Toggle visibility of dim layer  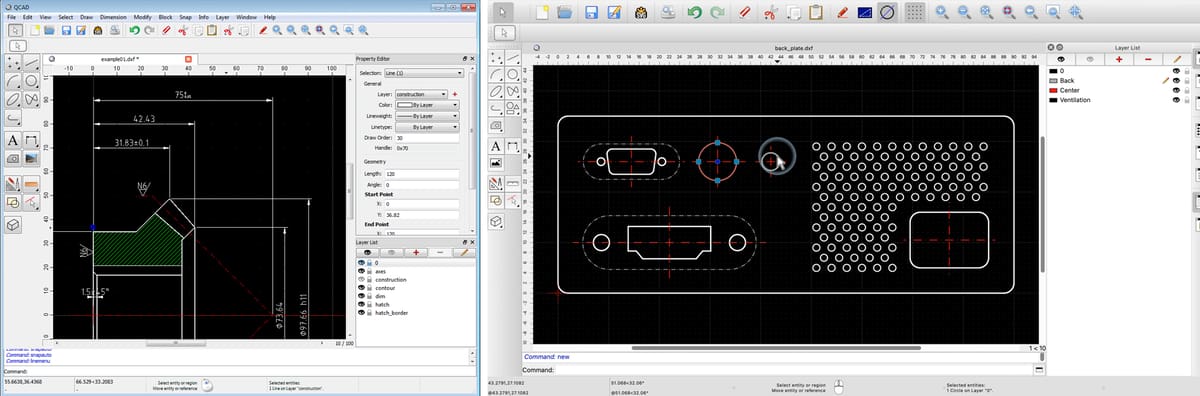(361, 296)
